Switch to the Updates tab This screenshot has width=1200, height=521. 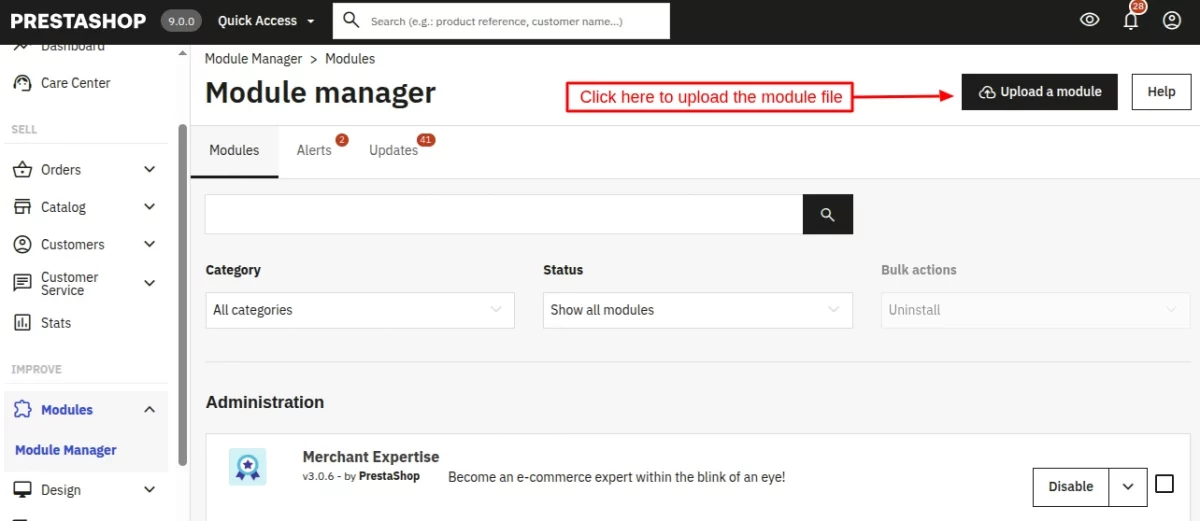pyautogui.click(x=394, y=150)
